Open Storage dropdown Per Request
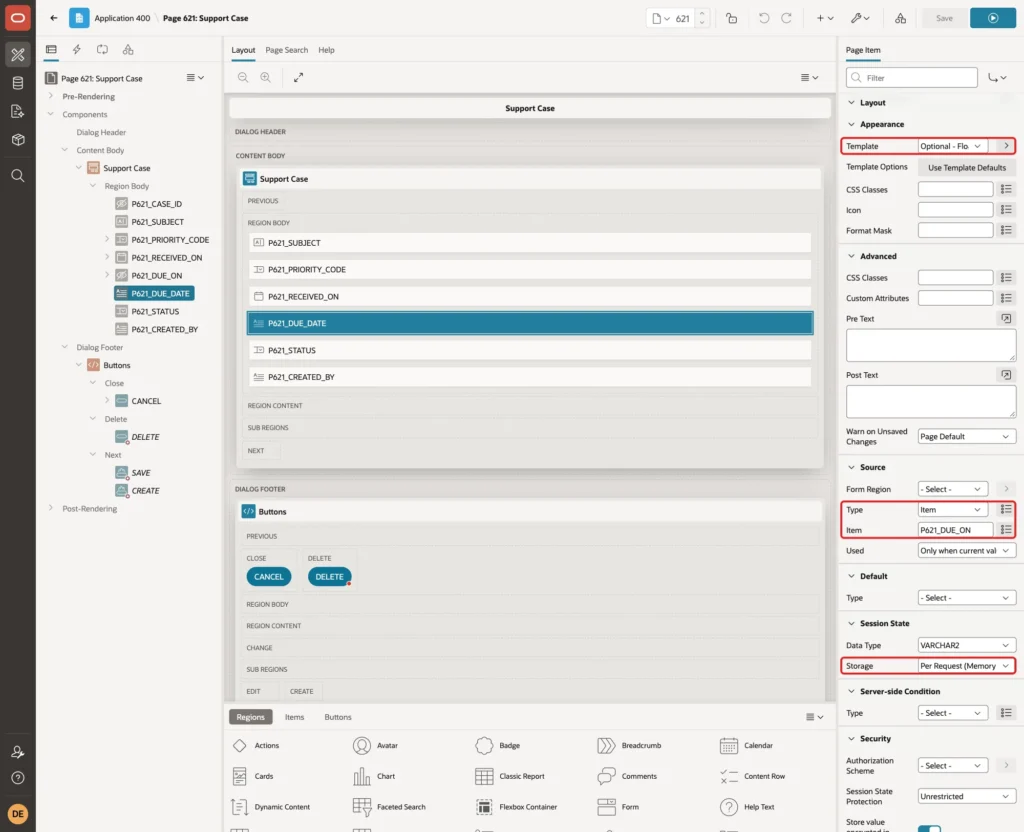This screenshot has width=1024, height=832. tap(966, 665)
